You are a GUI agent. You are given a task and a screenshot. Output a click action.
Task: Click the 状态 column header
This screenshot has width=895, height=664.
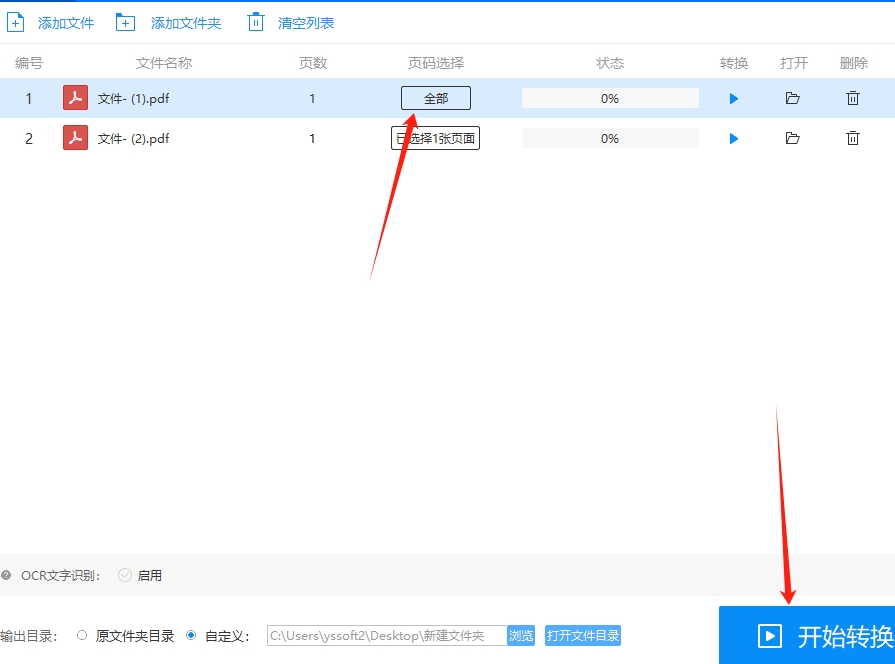610,63
